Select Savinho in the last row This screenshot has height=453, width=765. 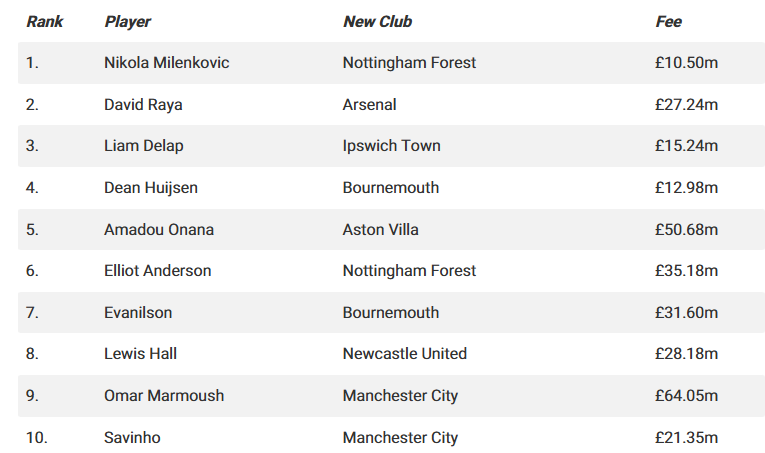132,438
